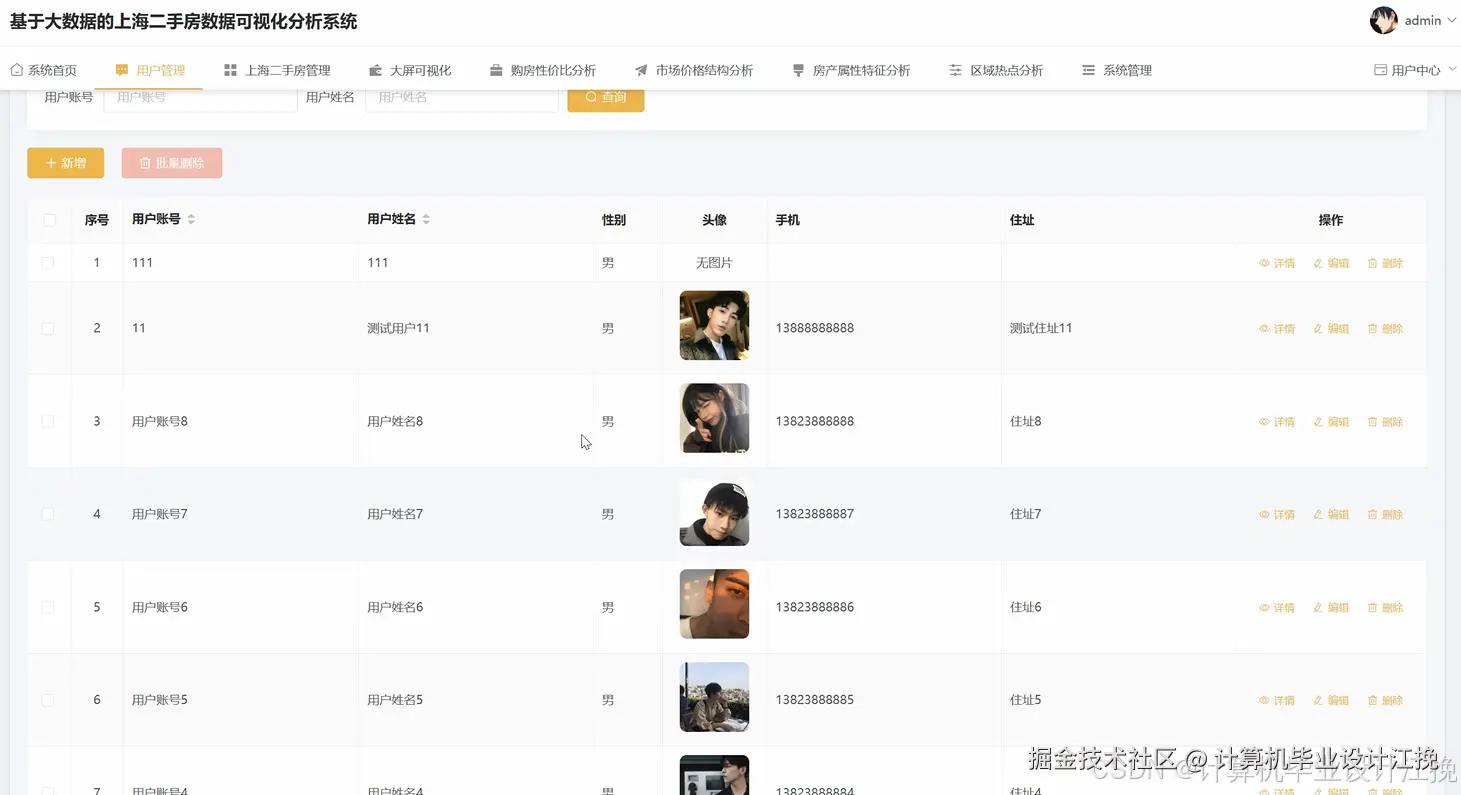Click the ascending sort caret on 用户账号 column
Viewport: 1461px width, 795px height.
pyautogui.click(x=190, y=214)
